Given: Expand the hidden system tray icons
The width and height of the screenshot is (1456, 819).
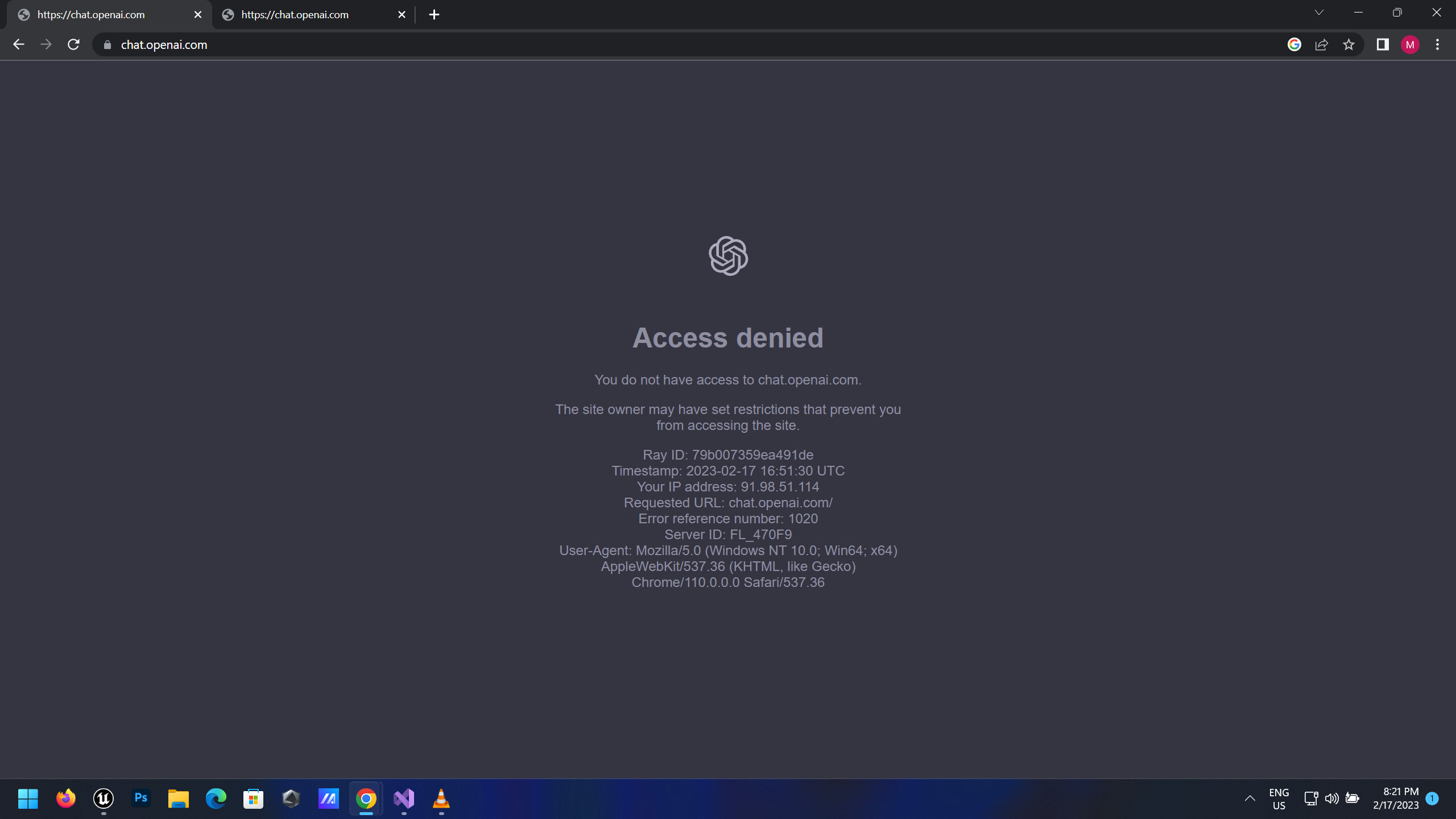Looking at the screenshot, I should tap(1250, 799).
